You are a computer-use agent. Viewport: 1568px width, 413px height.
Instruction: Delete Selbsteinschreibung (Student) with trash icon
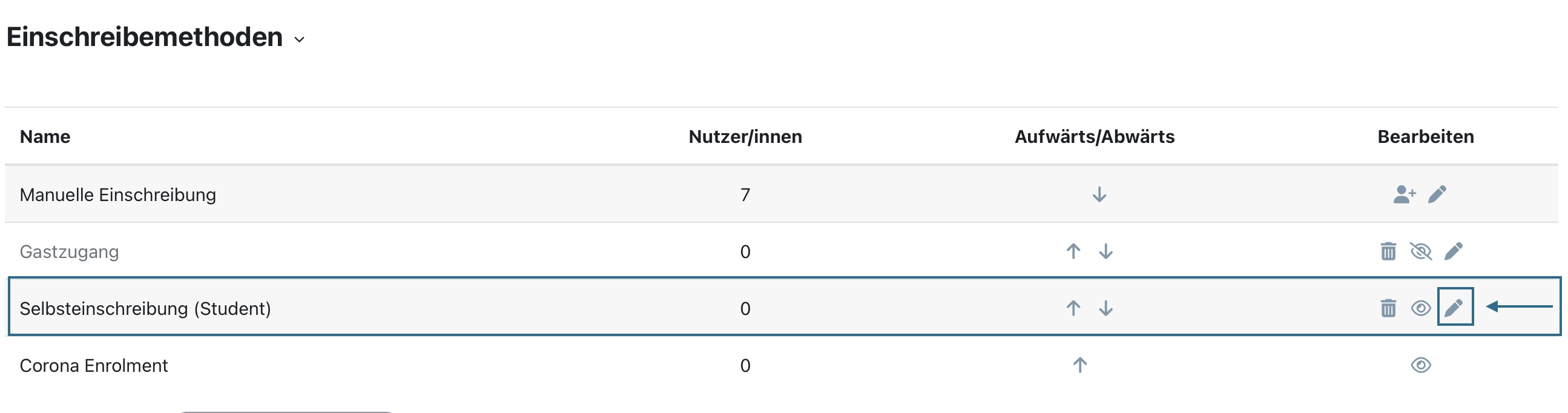[1388, 308]
